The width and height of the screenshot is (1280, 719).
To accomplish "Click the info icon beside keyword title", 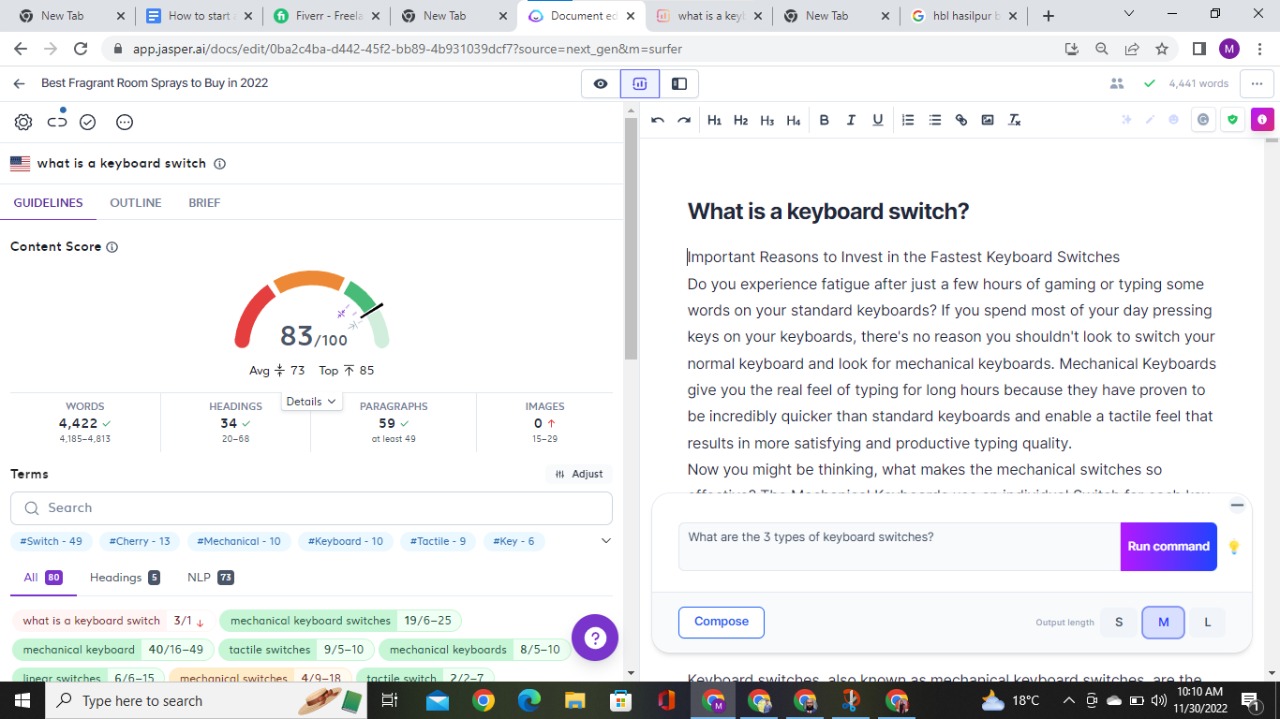I will click(x=220, y=164).
